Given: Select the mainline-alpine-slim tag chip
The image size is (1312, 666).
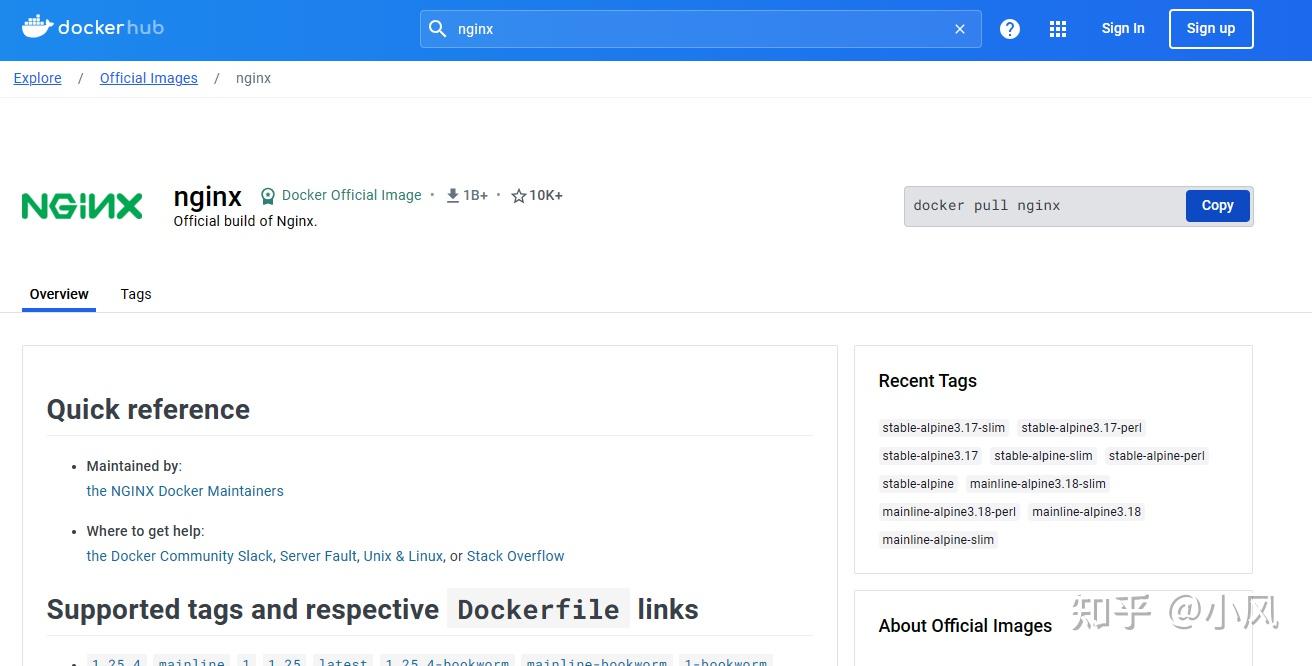Looking at the screenshot, I should 937,539.
